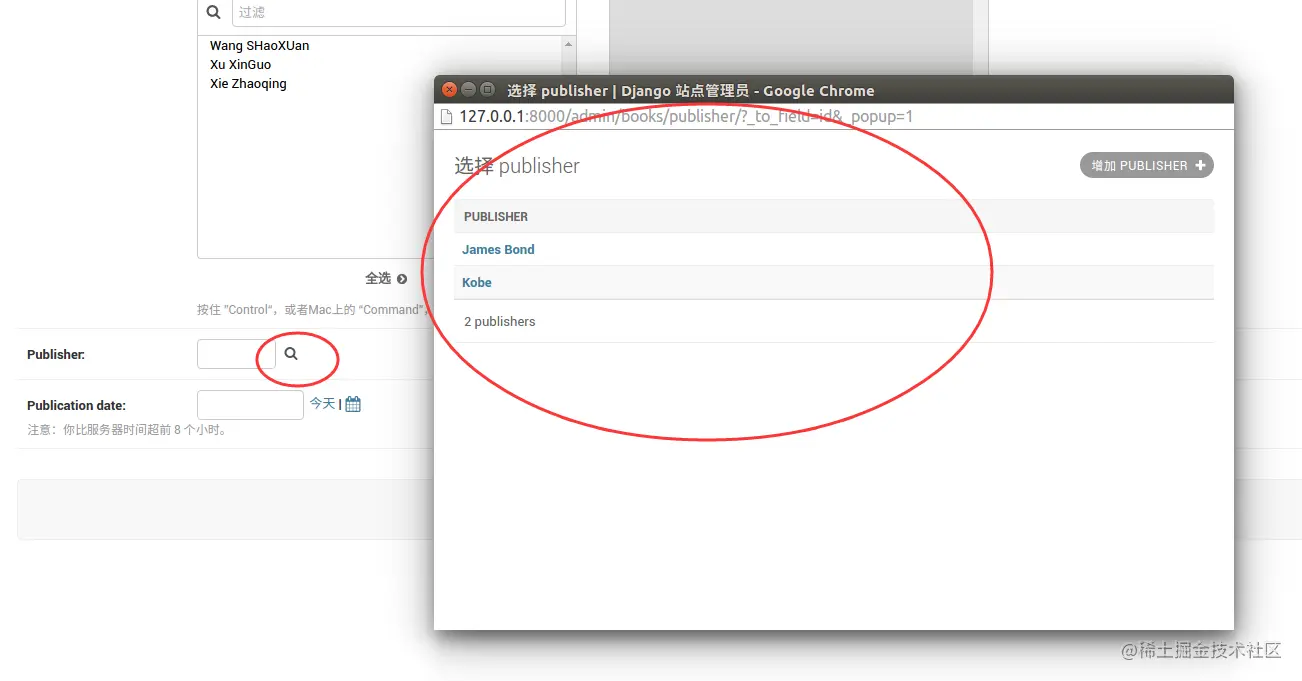Viewport: 1302px width, 681px height.
Task: Sort by the PUBLISHER column header
Action: (x=496, y=216)
